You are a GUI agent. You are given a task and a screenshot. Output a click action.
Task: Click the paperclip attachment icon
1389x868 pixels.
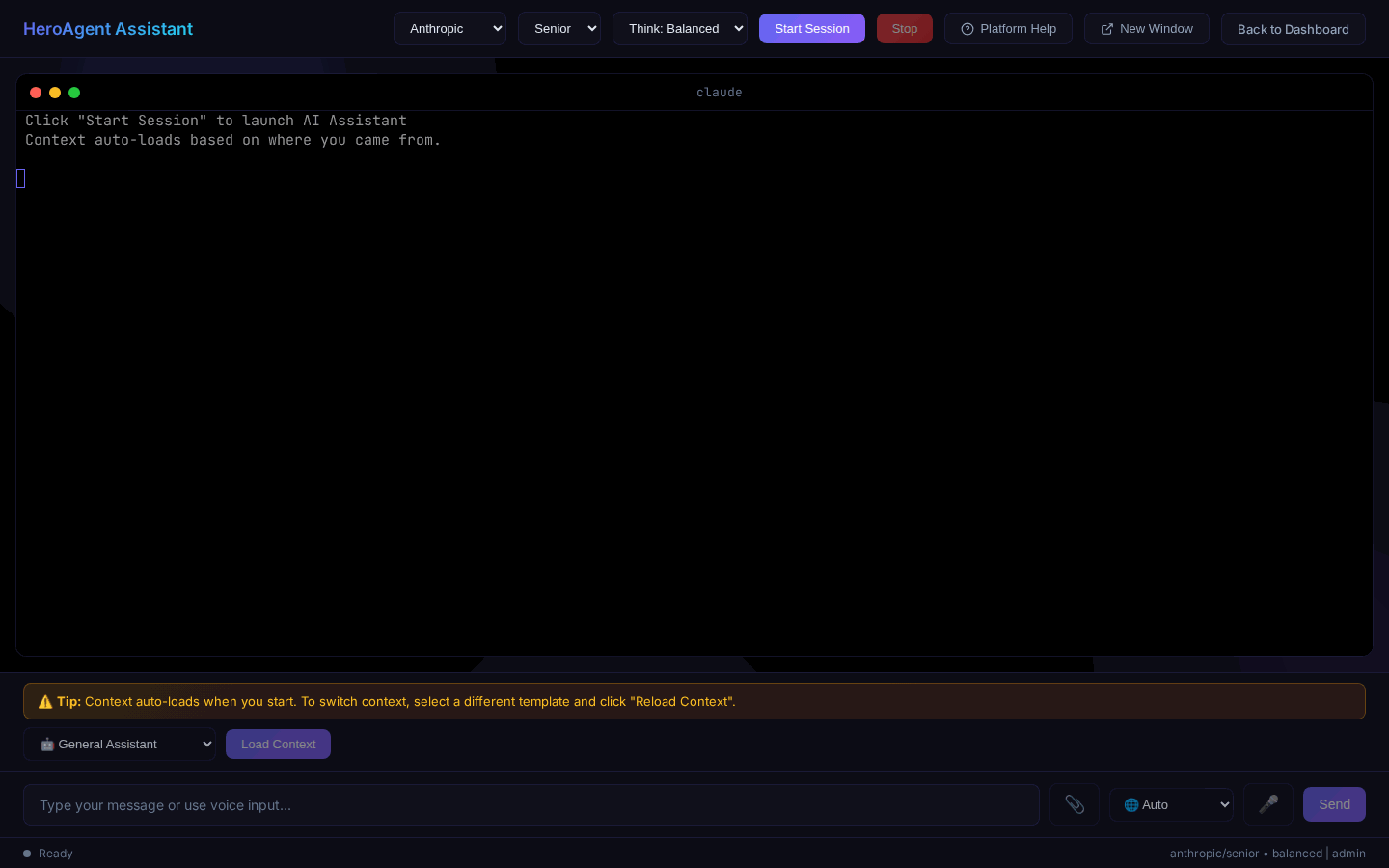(x=1075, y=804)
